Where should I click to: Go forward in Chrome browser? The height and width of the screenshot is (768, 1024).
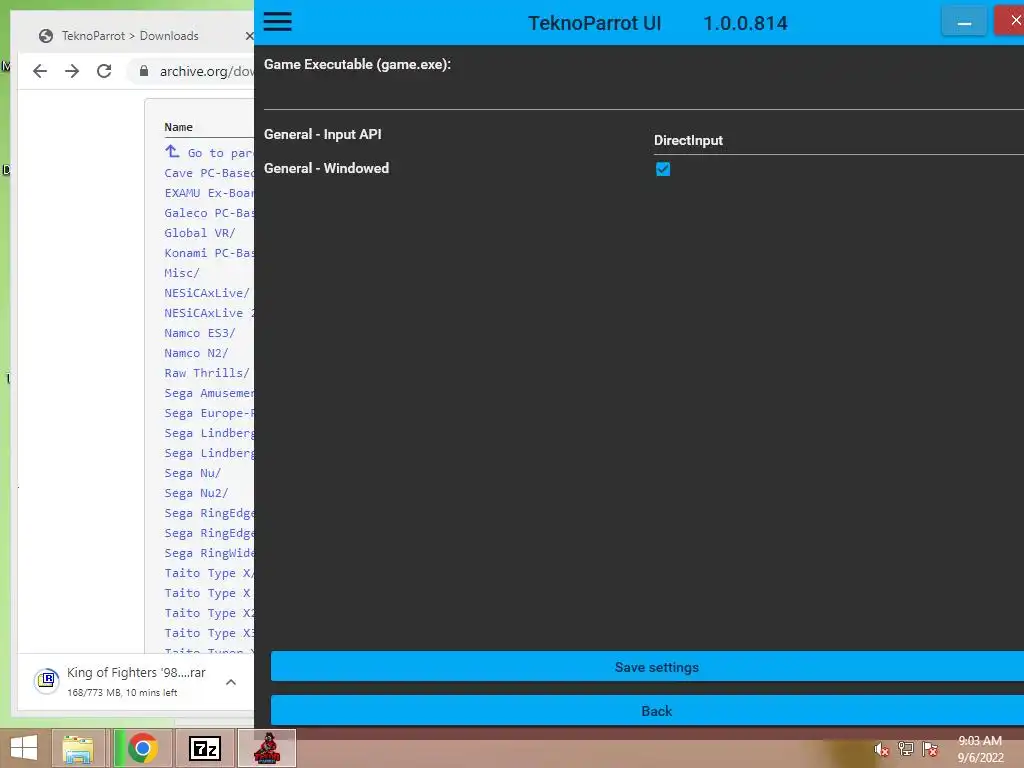[x=72, y=71]
